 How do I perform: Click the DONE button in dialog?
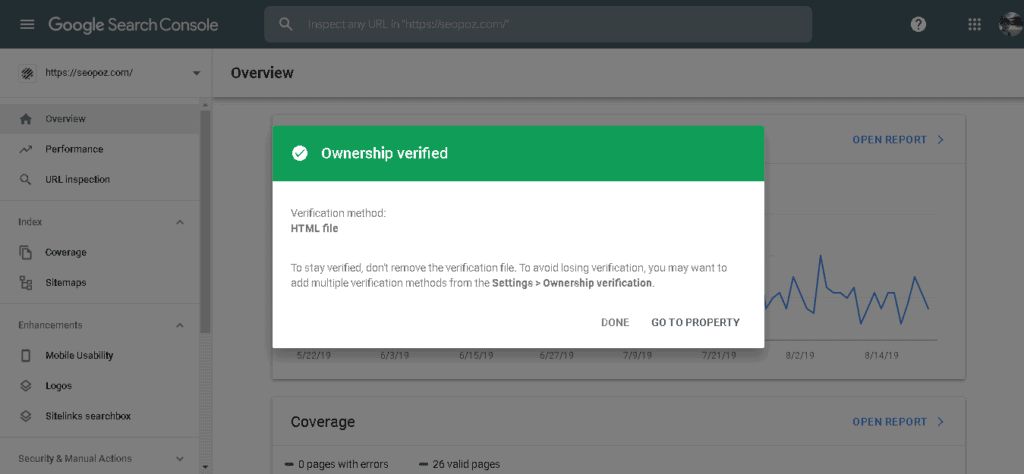(x=615, y=323)
